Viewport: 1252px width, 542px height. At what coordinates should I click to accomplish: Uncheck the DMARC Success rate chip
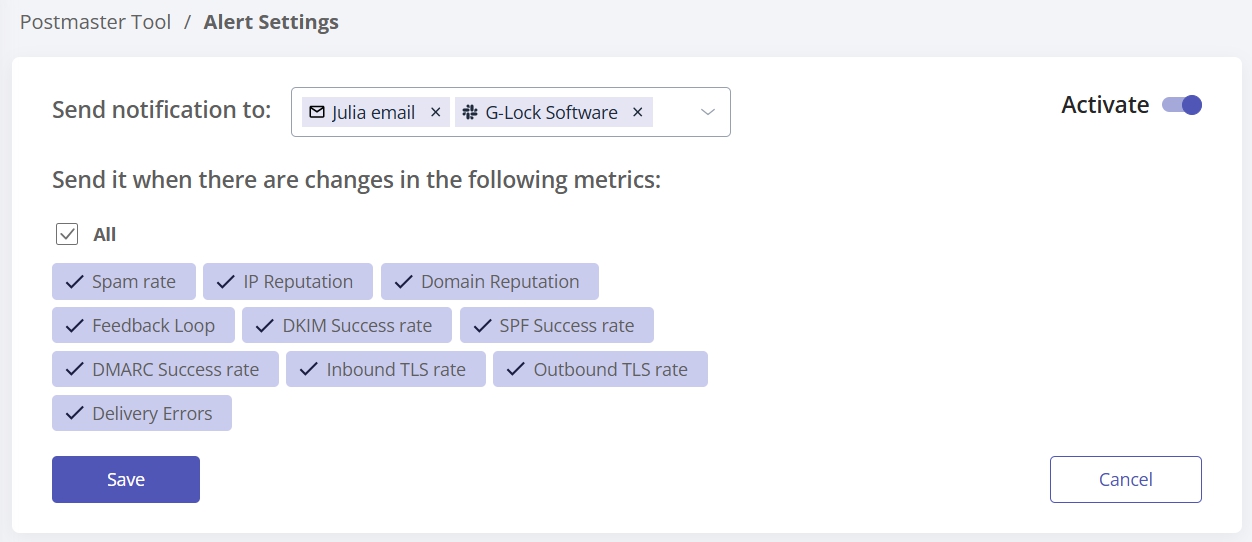click(165, 370)
